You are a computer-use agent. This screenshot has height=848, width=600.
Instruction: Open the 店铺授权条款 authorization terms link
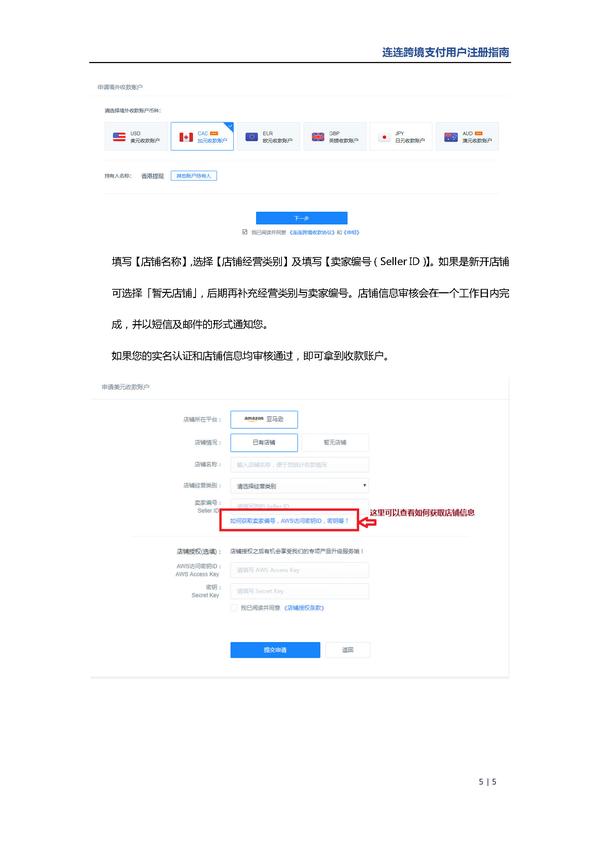pos(304,608)
